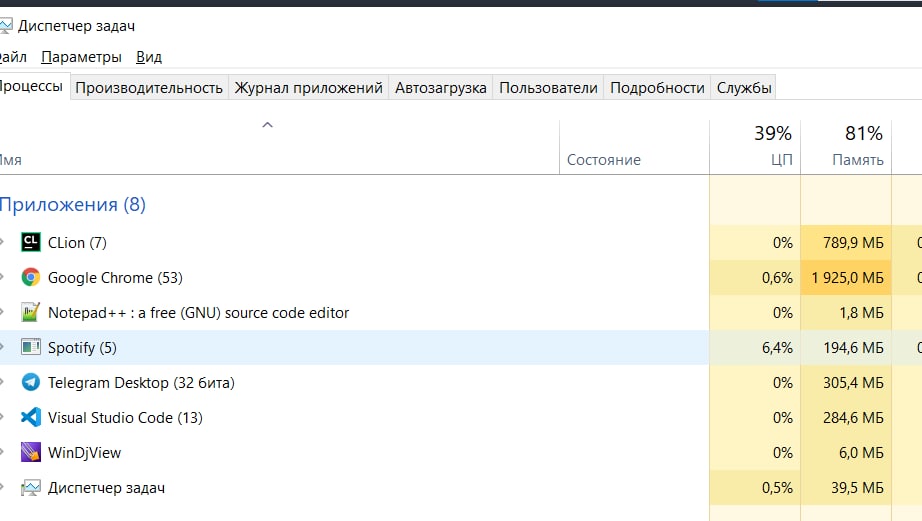
Task: Sort by the ЦП 39% column header
Action: click(x=755, y=147)
